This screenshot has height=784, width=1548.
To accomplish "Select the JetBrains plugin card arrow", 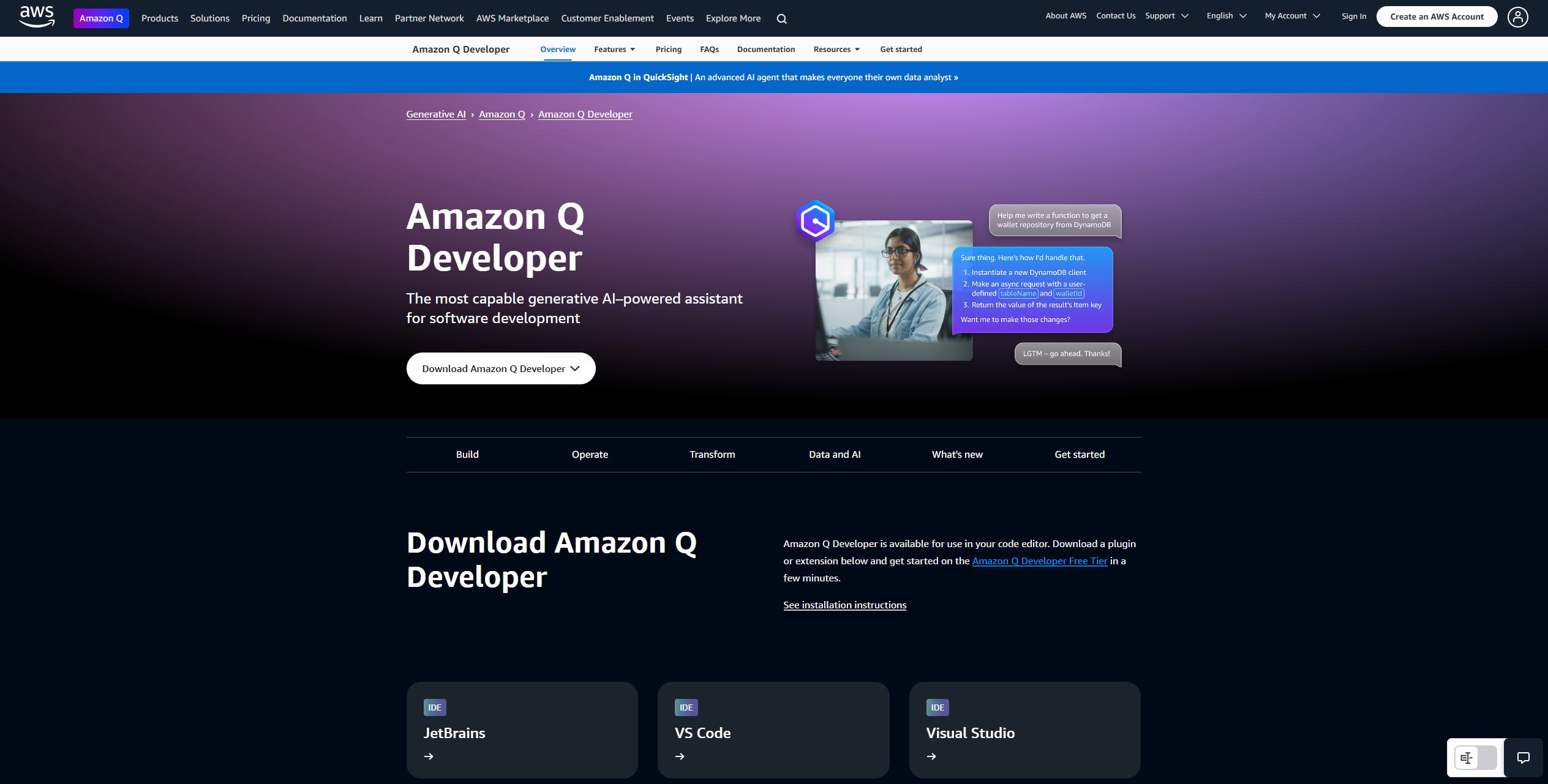I will [x=429, y=756].
